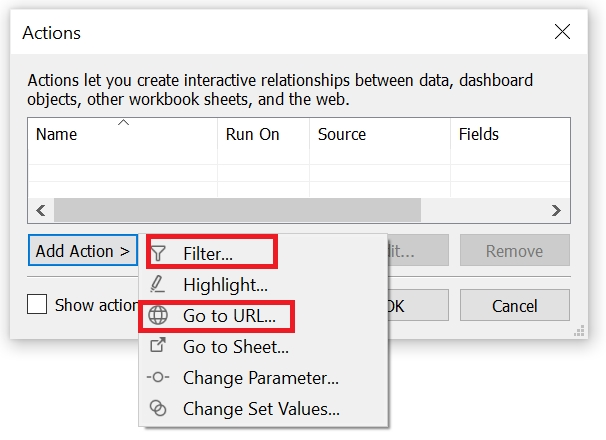The width and height of the screenshot is (606, 440).
Task: Click the Go to Sheet arrow icon
Action: tap(158, 347)
